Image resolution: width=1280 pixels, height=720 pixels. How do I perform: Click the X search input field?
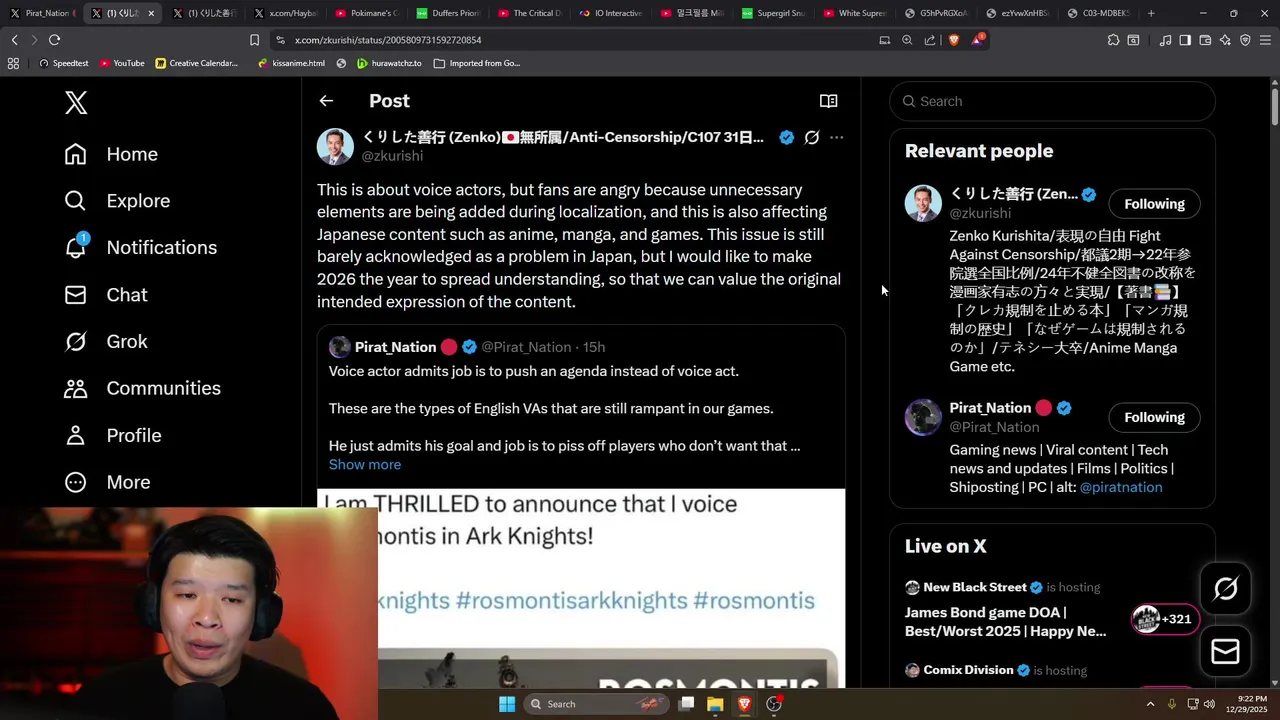[x=1052, y=101]
